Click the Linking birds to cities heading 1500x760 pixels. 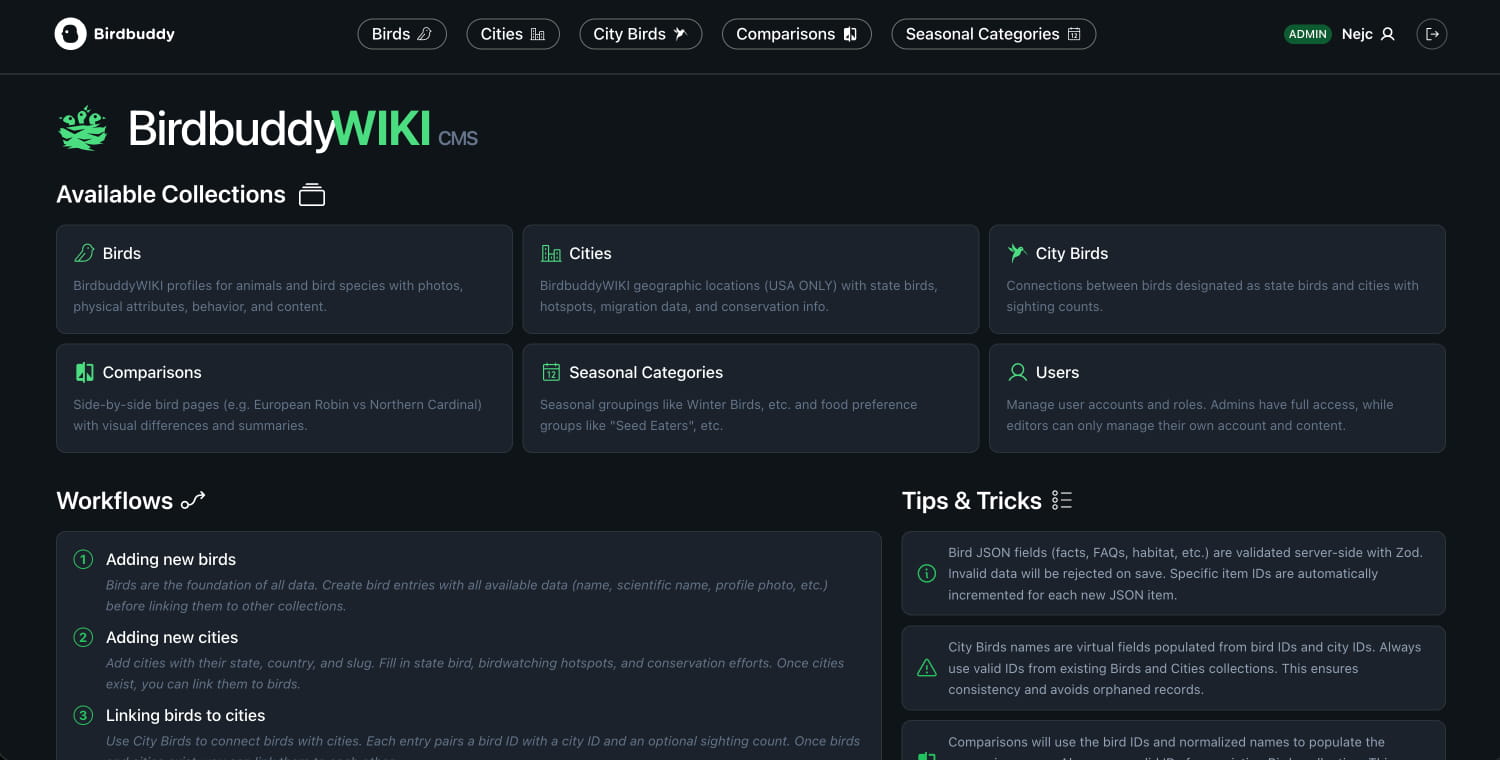pos(185,715)
